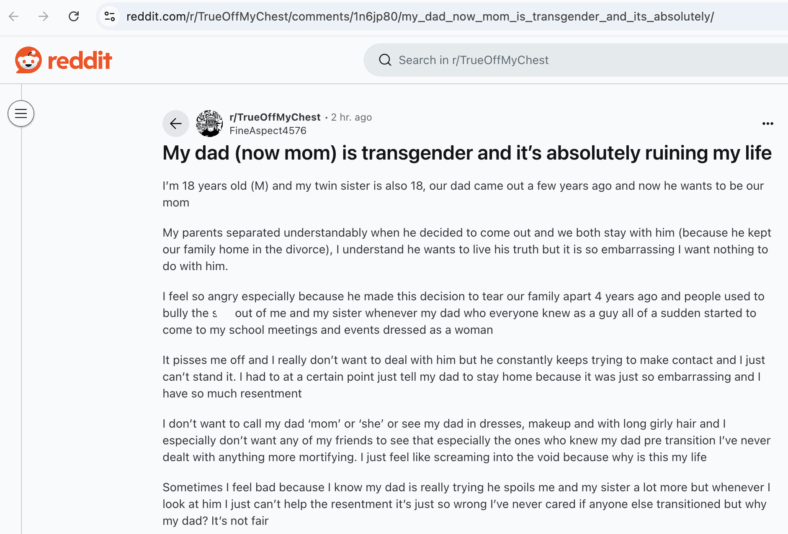This screenshot has width=788, height=534.
Task: Reload the page with refresh icon
Action: 74,17
